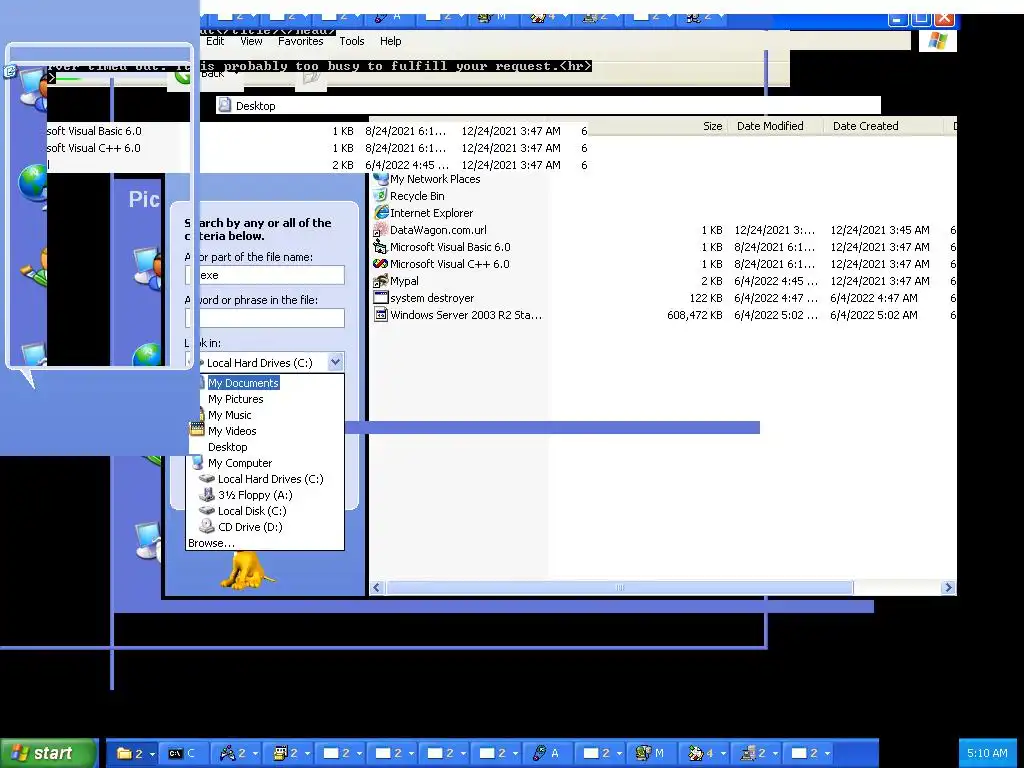Open the Tools menu
1024x768 pixels.
click(351, 40)
